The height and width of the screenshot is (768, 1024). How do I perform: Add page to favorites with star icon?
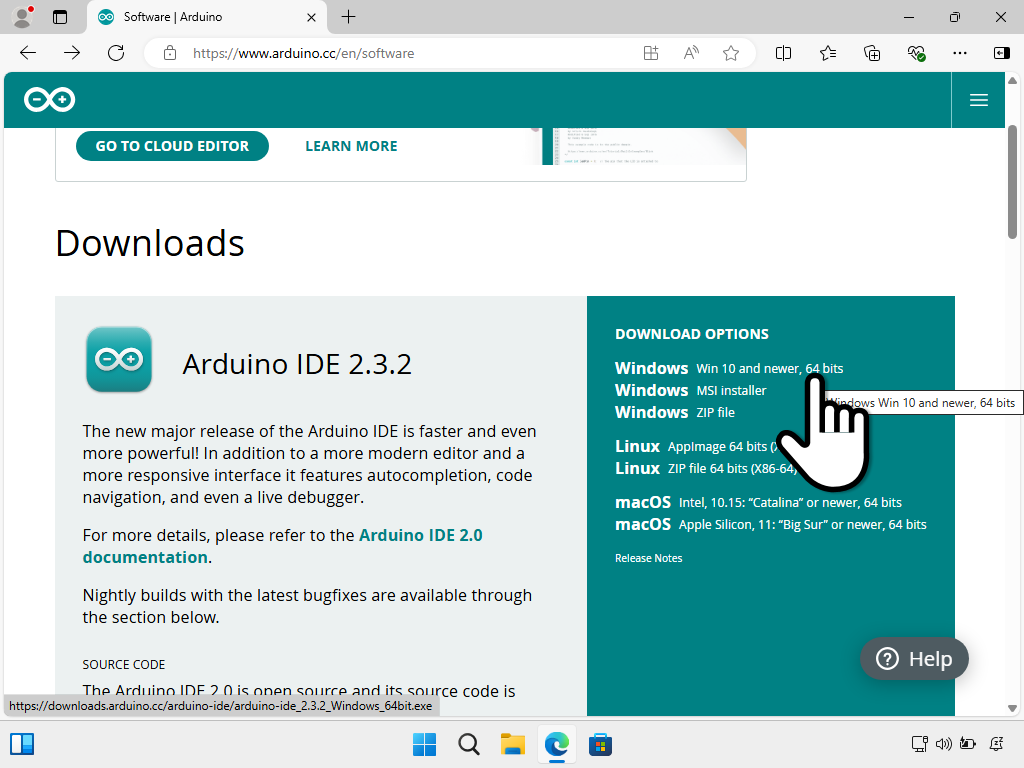click(731, 53)
